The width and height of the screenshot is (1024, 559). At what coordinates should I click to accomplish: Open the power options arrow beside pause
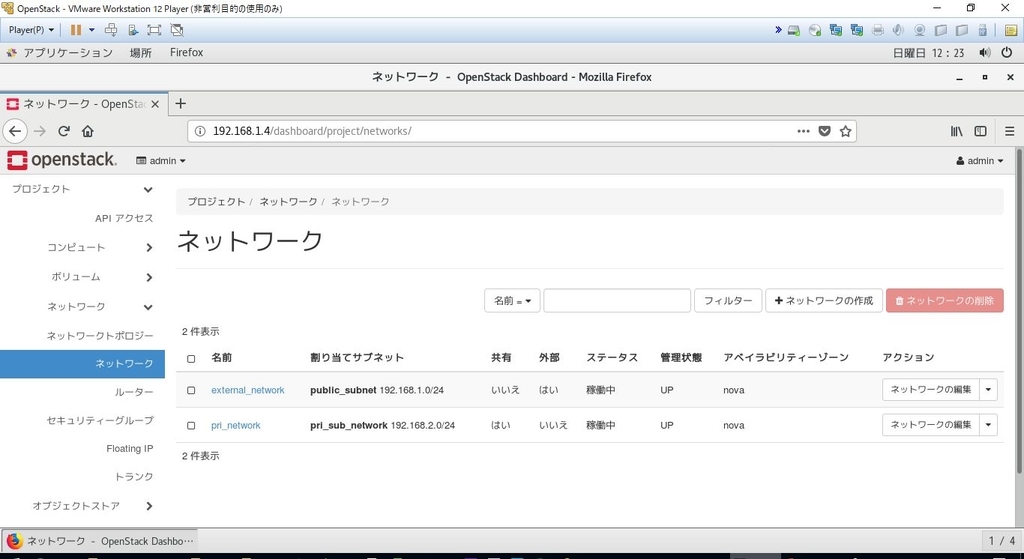click(91, 30)
